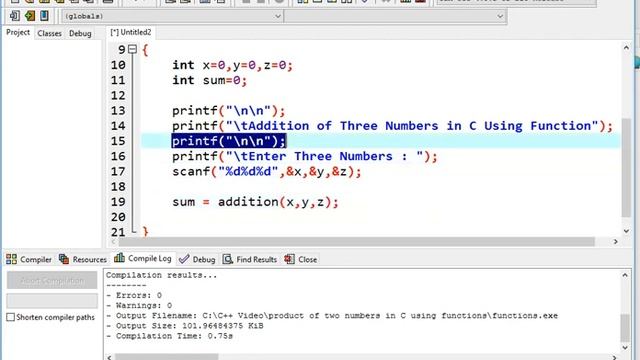
Task: Click the "- Errors: 0" log line
Action: tap(134, 295)
